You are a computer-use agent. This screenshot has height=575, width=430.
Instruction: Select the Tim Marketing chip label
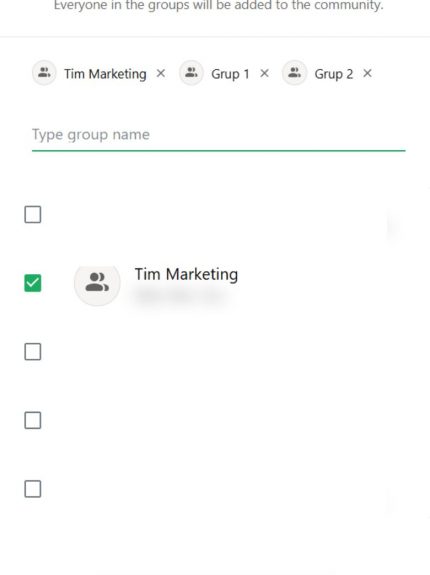click(106, 74)
